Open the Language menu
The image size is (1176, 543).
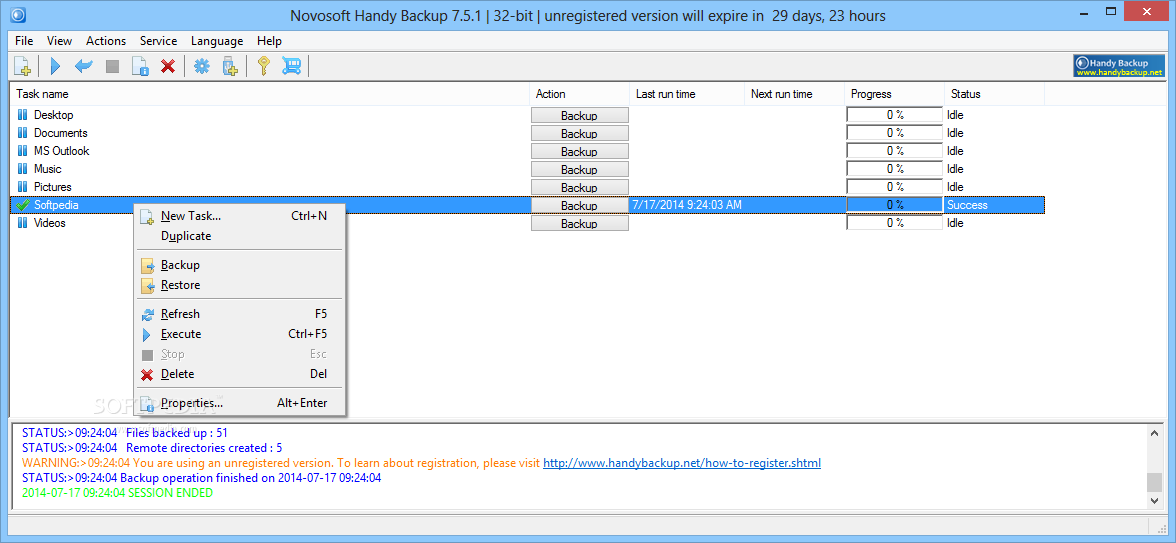[x=217, y=41]
